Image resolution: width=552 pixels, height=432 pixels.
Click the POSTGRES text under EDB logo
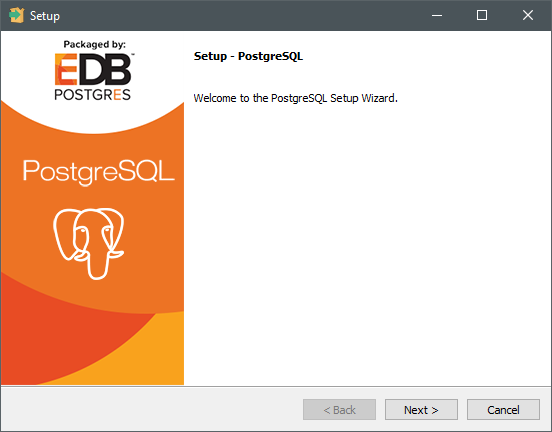93,95
